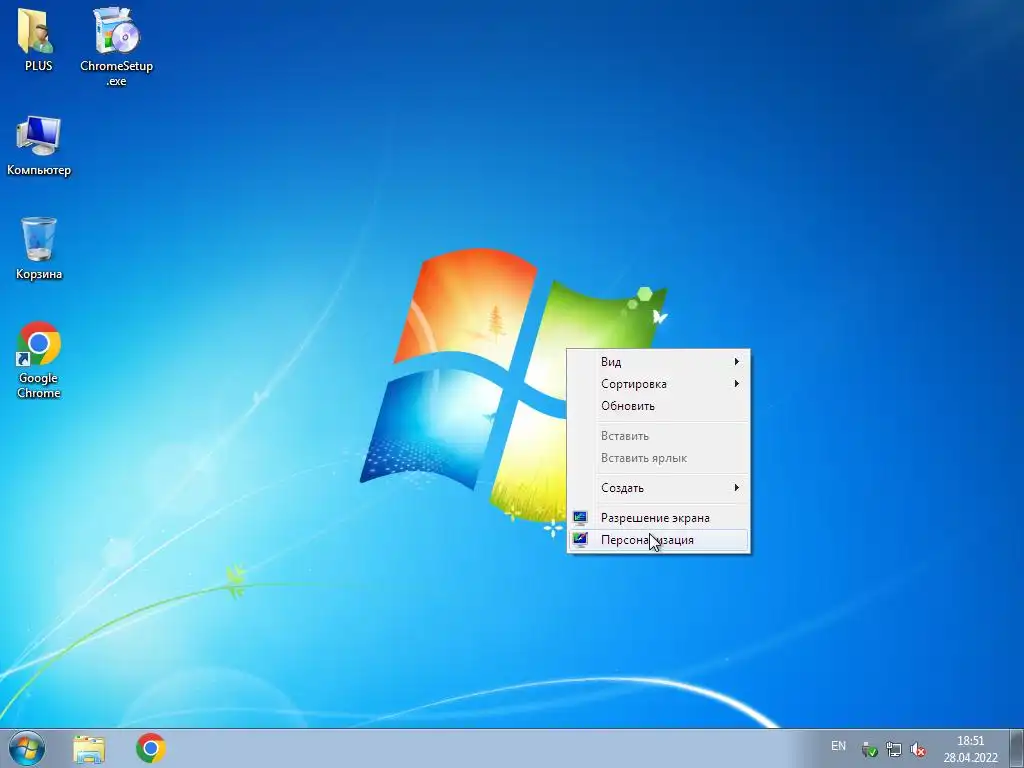Open Windows Explorer from the taskbar
The height and width of the screenshot is (768, 1024).
[x=89, y=748]
